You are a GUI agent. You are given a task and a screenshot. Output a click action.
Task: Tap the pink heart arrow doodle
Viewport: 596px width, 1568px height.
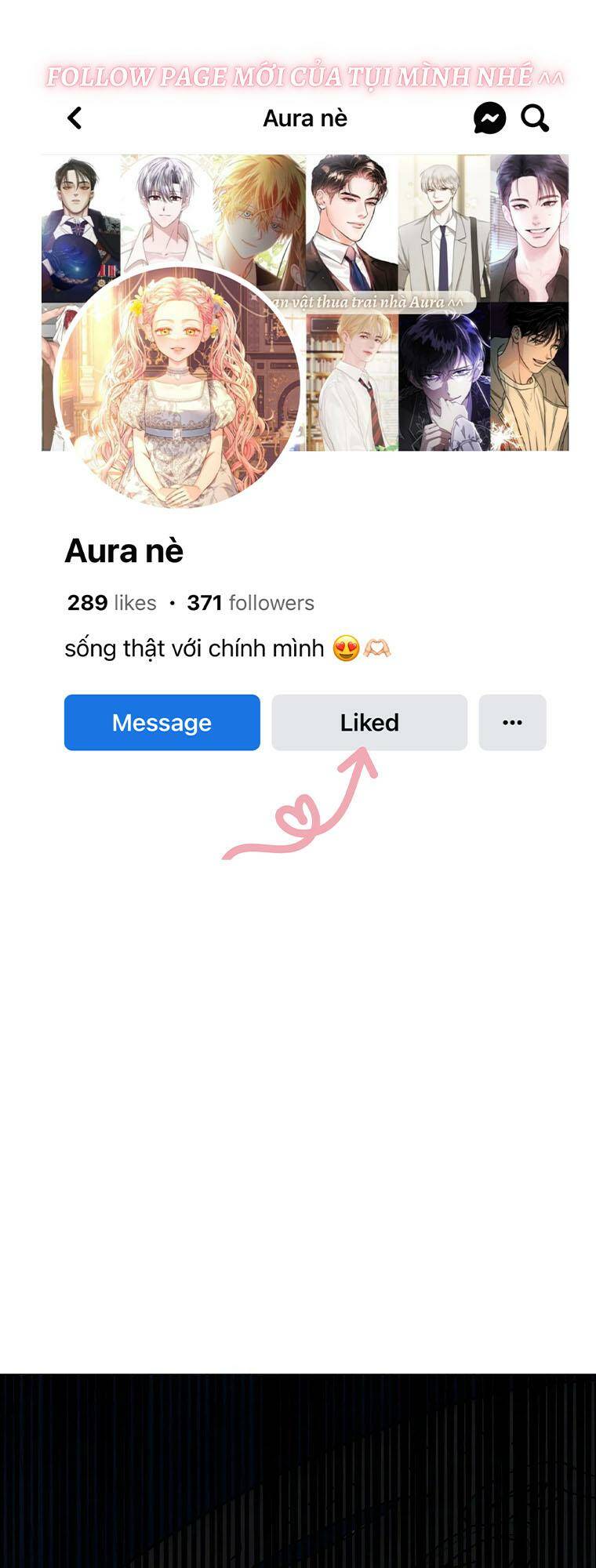pyautogui.click(x=301, y=804)
